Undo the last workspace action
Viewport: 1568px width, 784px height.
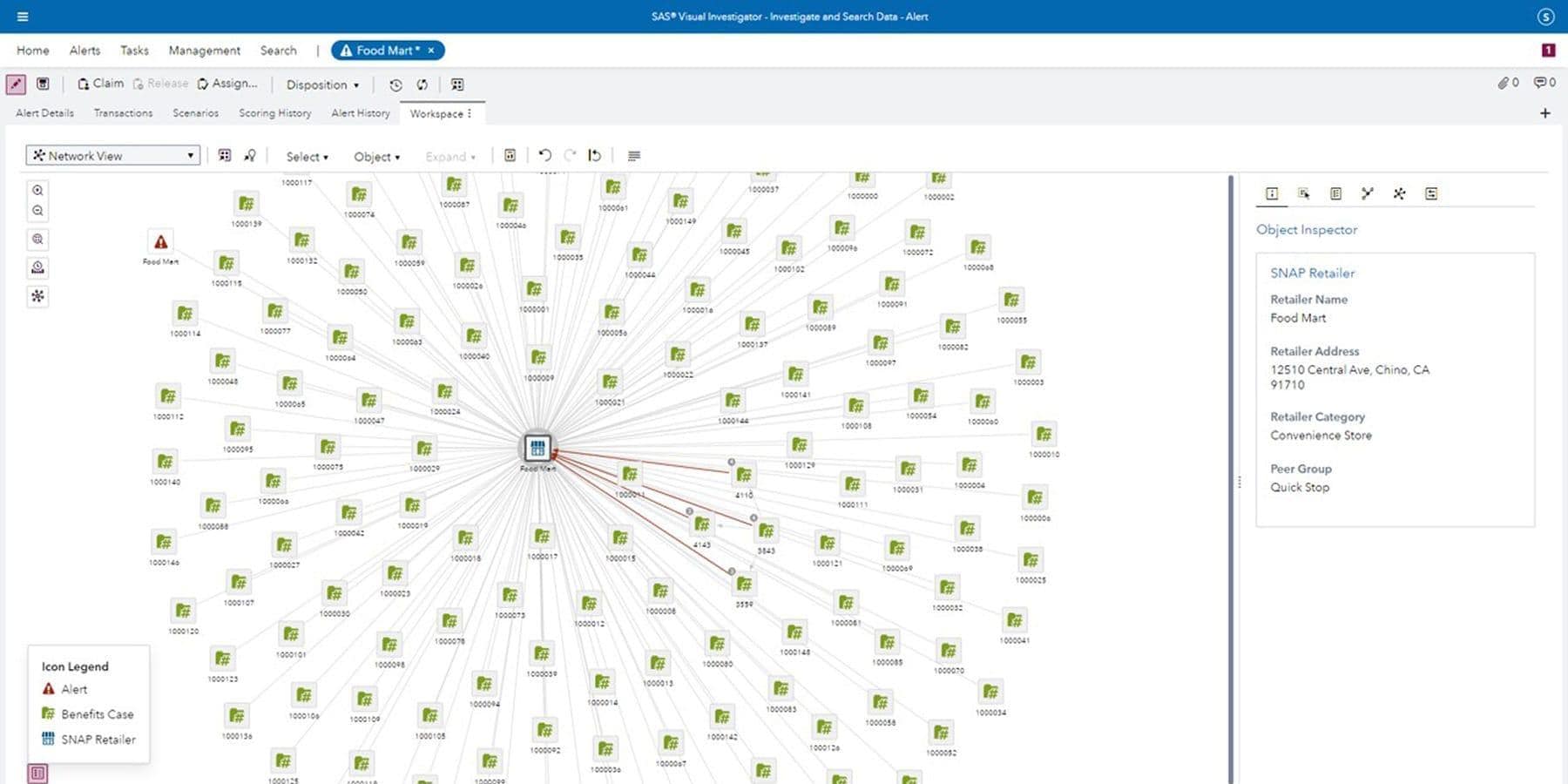coord(544,155)
